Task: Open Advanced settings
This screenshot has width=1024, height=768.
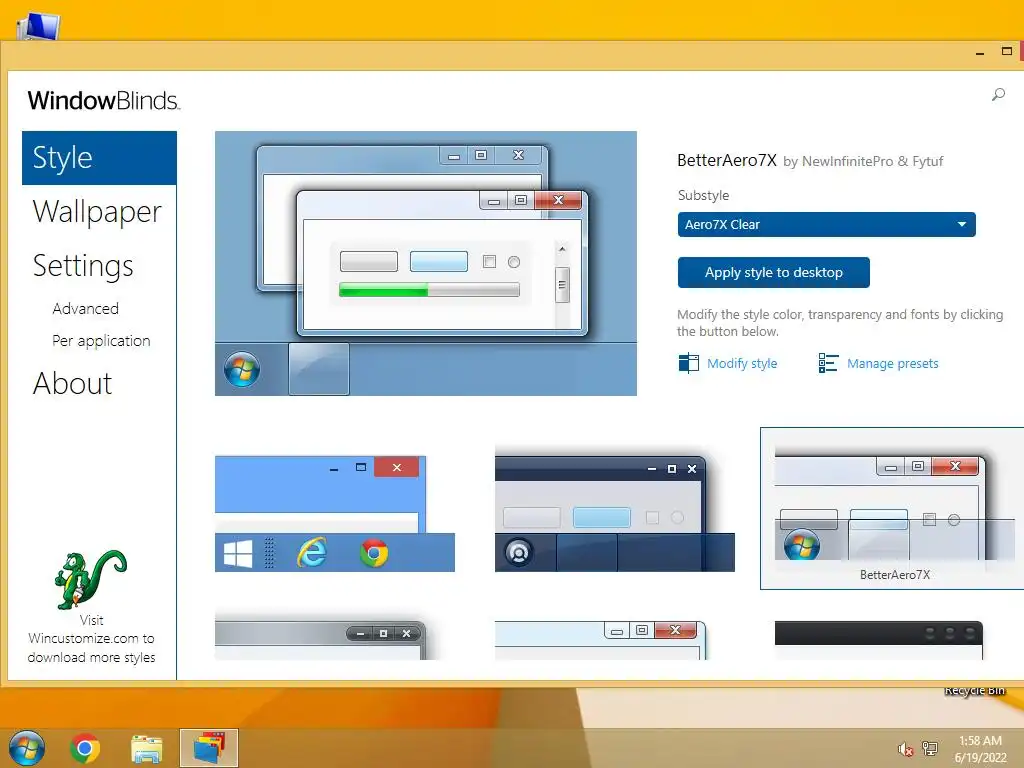Action: [86, 308]
